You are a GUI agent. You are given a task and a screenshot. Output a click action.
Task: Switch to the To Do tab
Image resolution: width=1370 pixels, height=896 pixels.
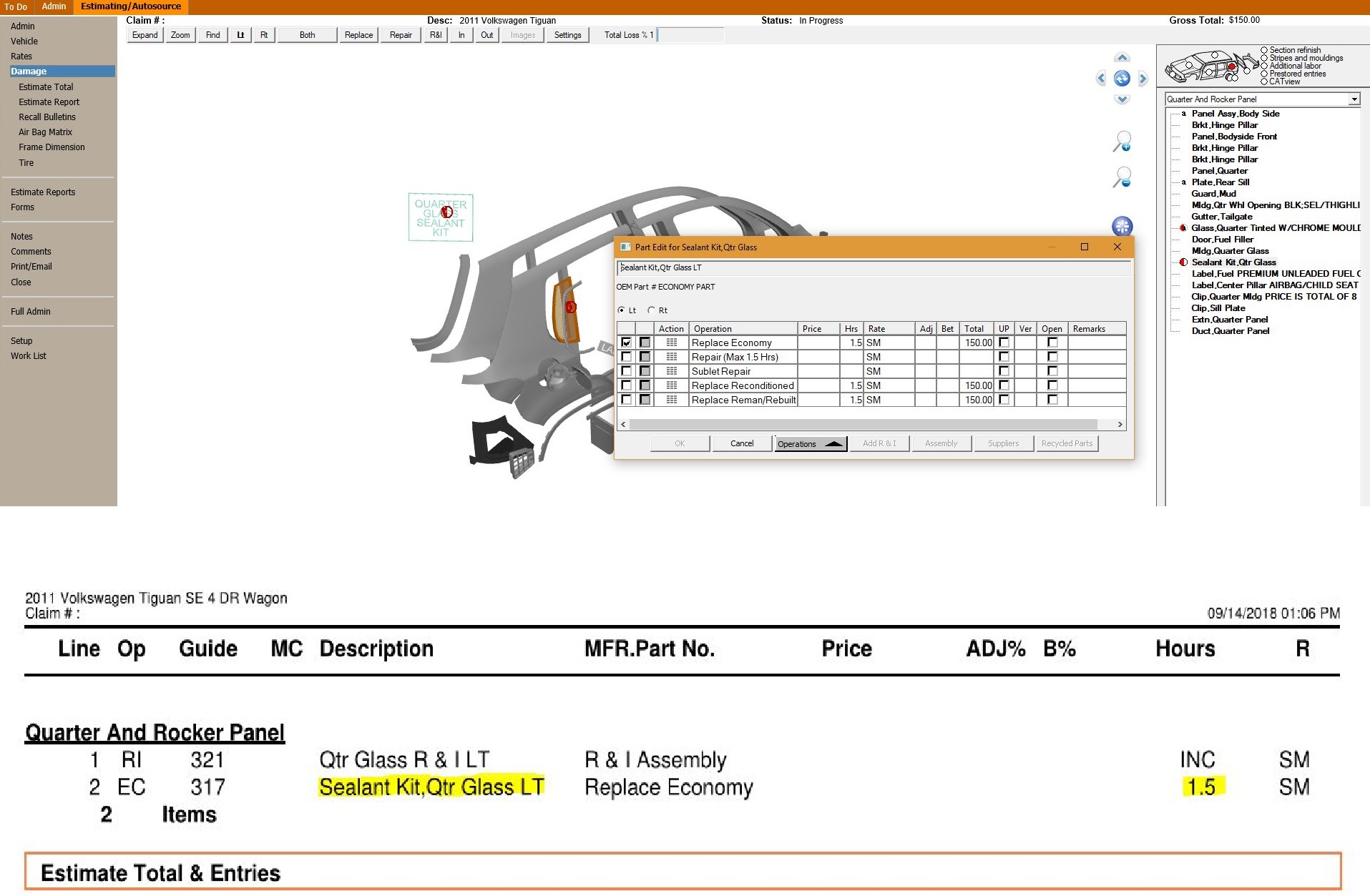tap(16, 6)
